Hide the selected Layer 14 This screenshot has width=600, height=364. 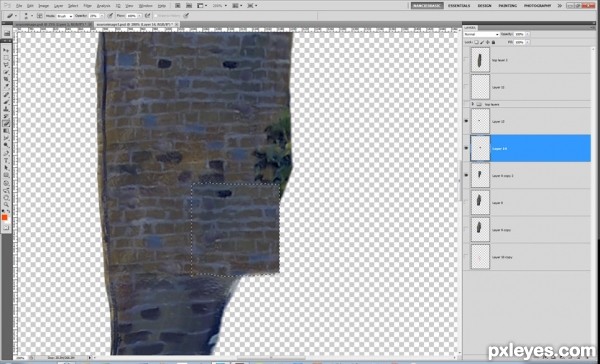[x=466, y=148]
